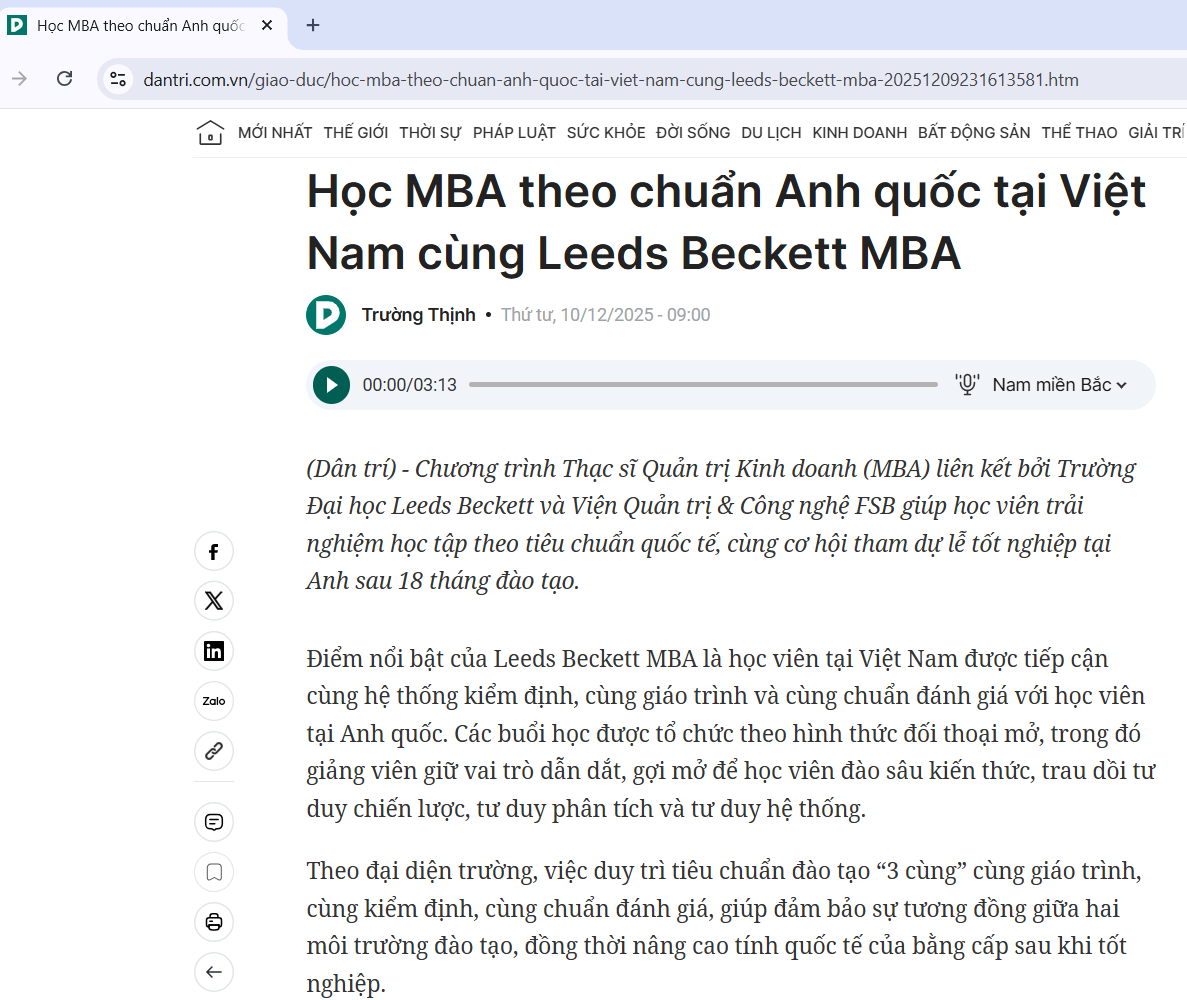The height and width of the screenshot is (1000, 1187).
Task: Share article on Facebook
Action: (x=214, y=552)
